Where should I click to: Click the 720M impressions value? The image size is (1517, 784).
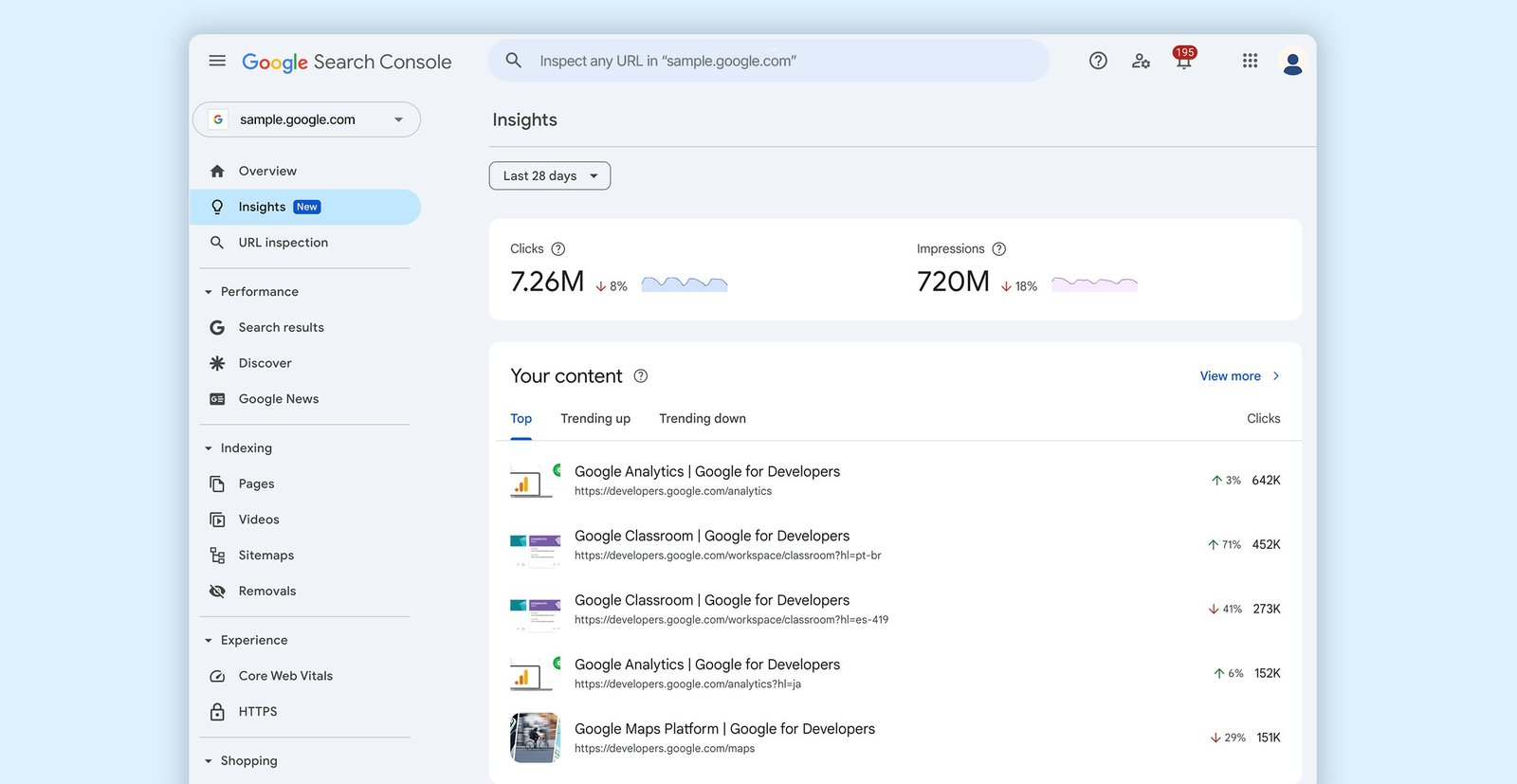[953, 282]
